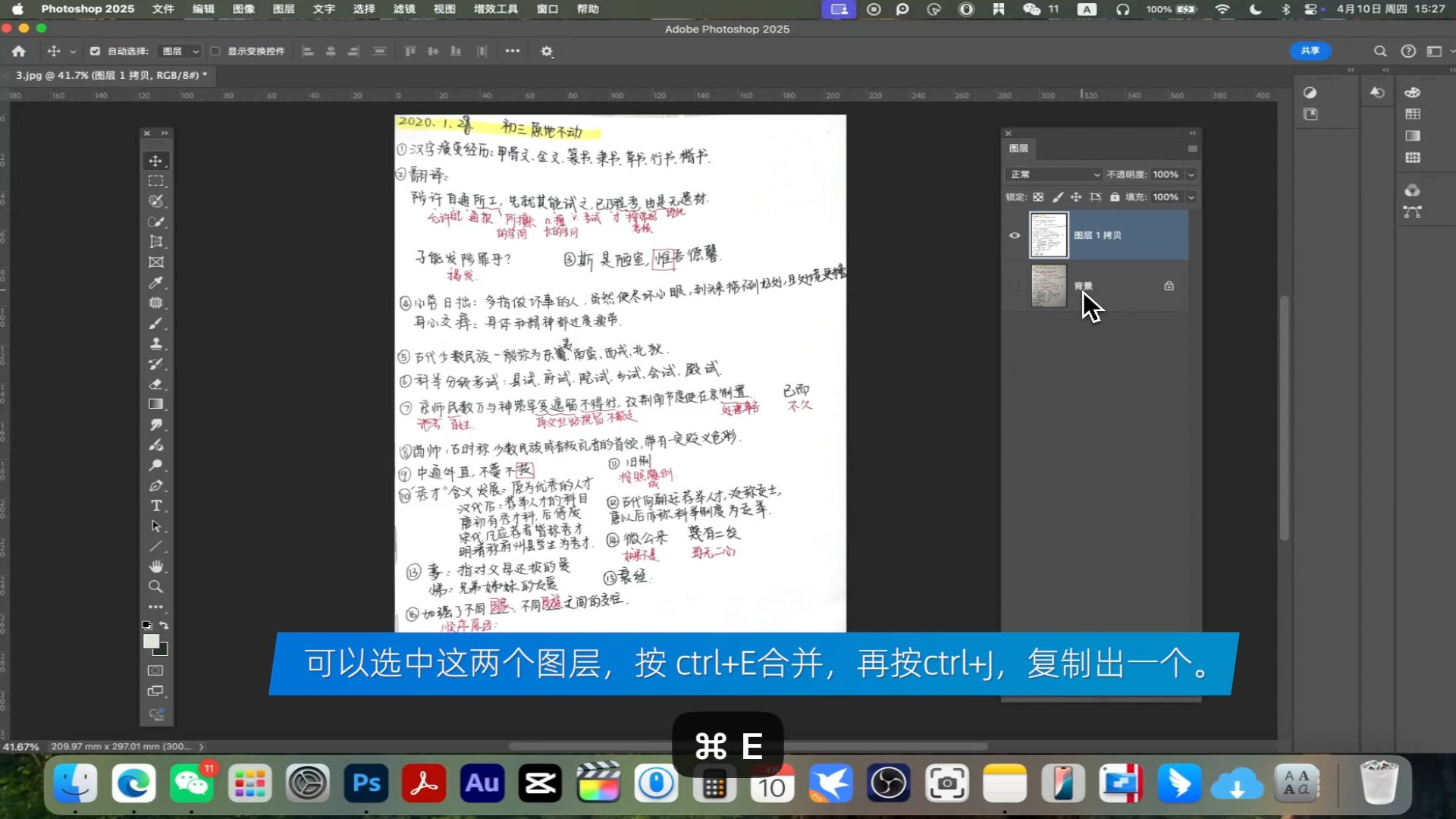
Task: Select the Line shape tool
Action: pos(155,547)
